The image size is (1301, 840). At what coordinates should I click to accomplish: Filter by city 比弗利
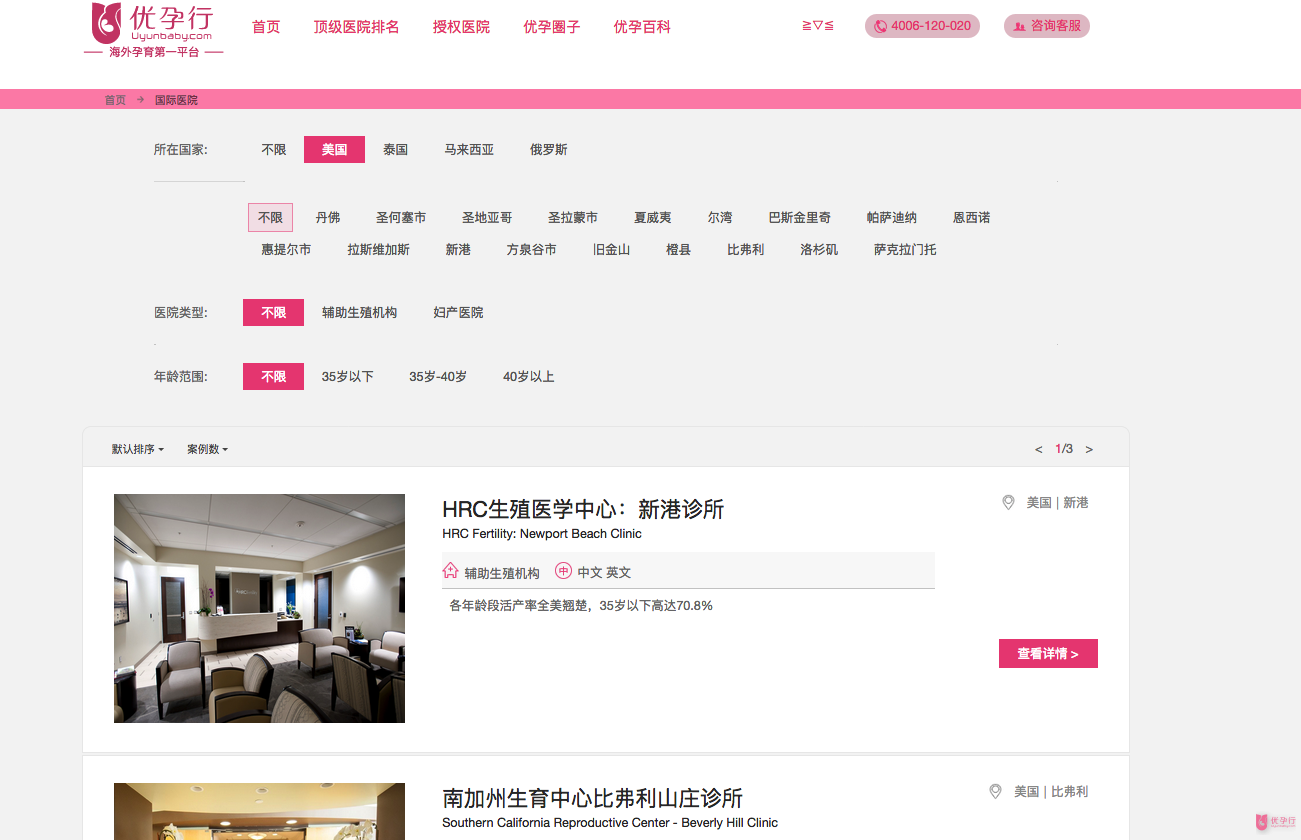(746, 250)
